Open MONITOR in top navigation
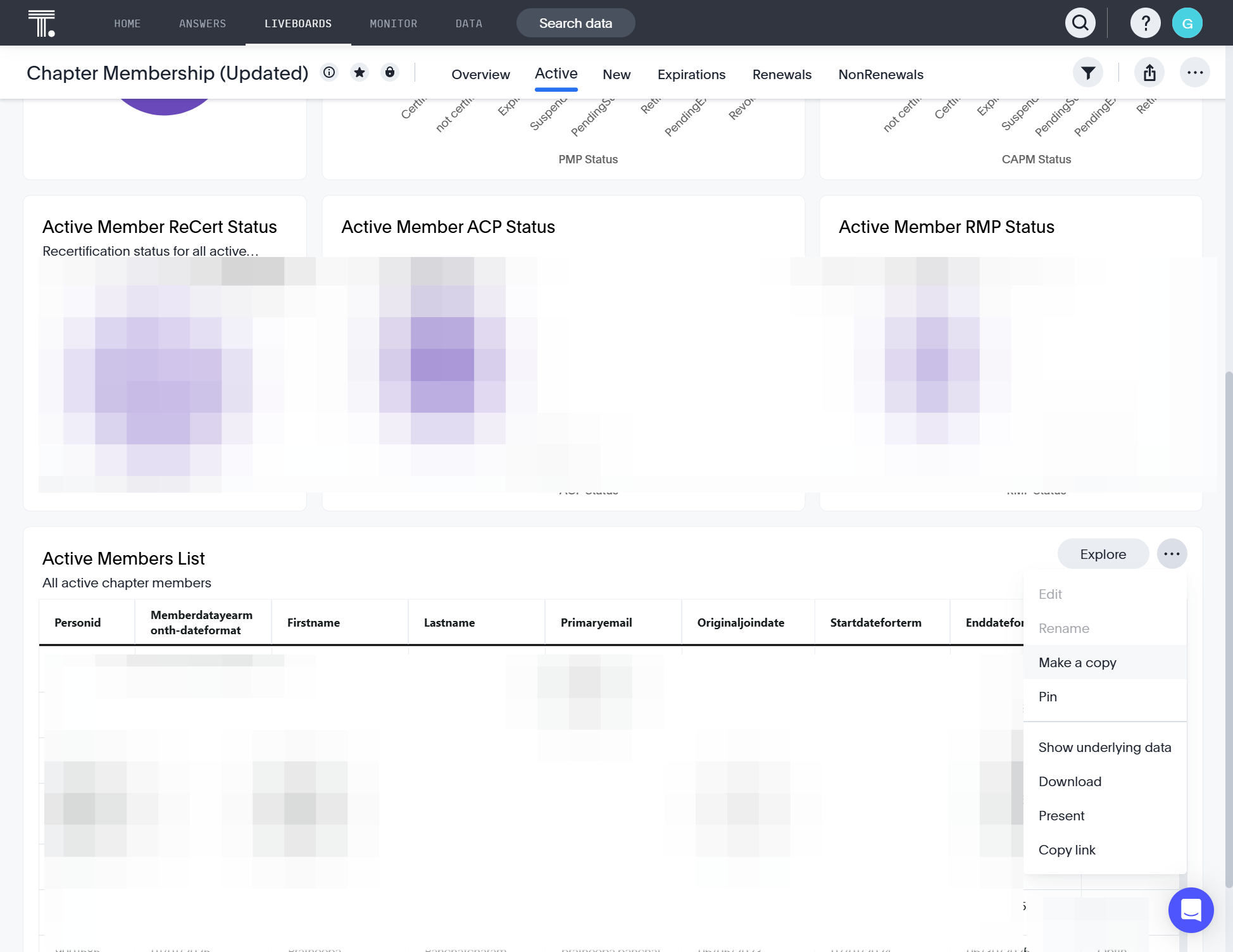The height and width of the screenshot is (952, 1233). pyautogui.click(x=394, y=23)
